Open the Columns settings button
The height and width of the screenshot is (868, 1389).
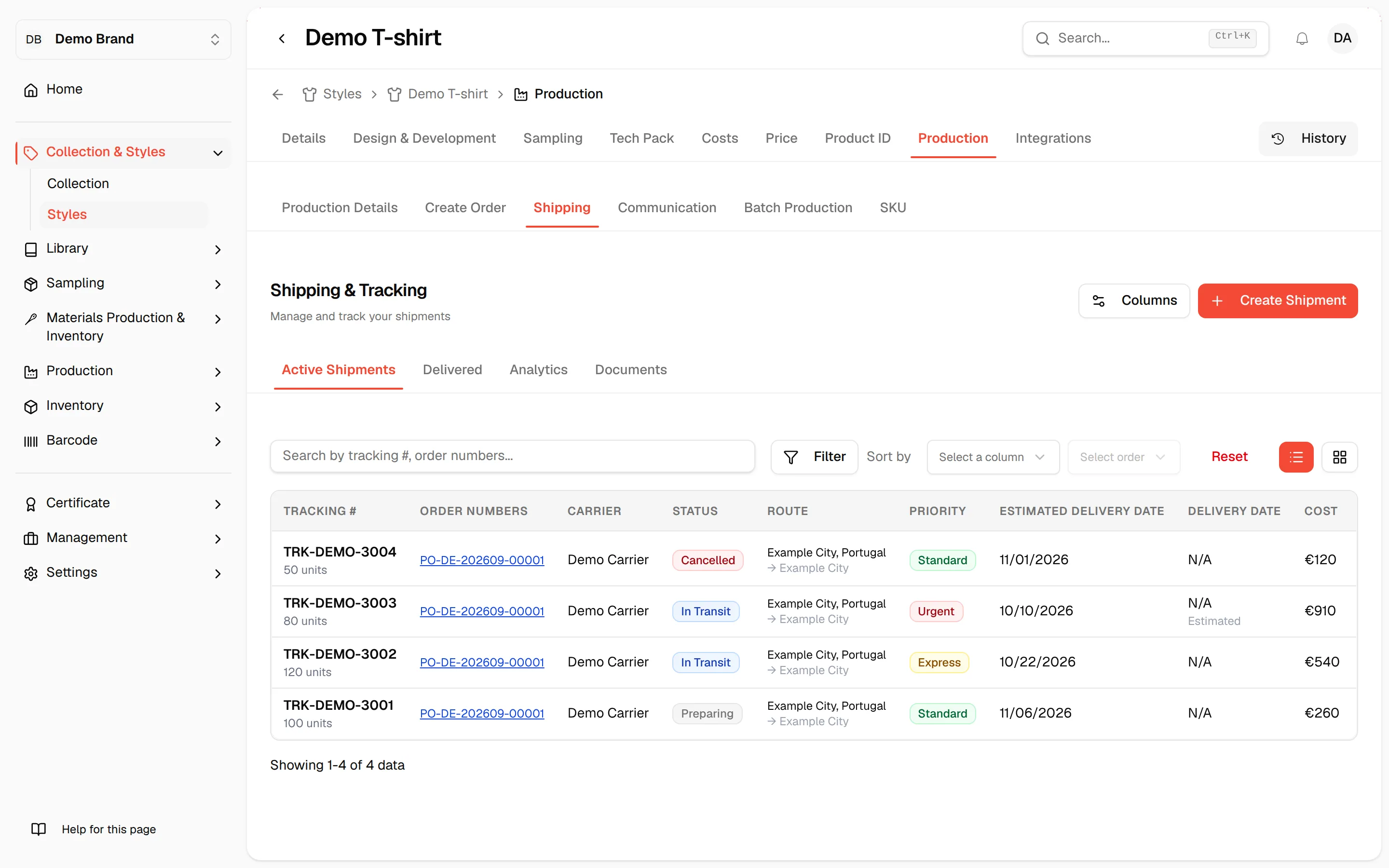[1133, 300]
